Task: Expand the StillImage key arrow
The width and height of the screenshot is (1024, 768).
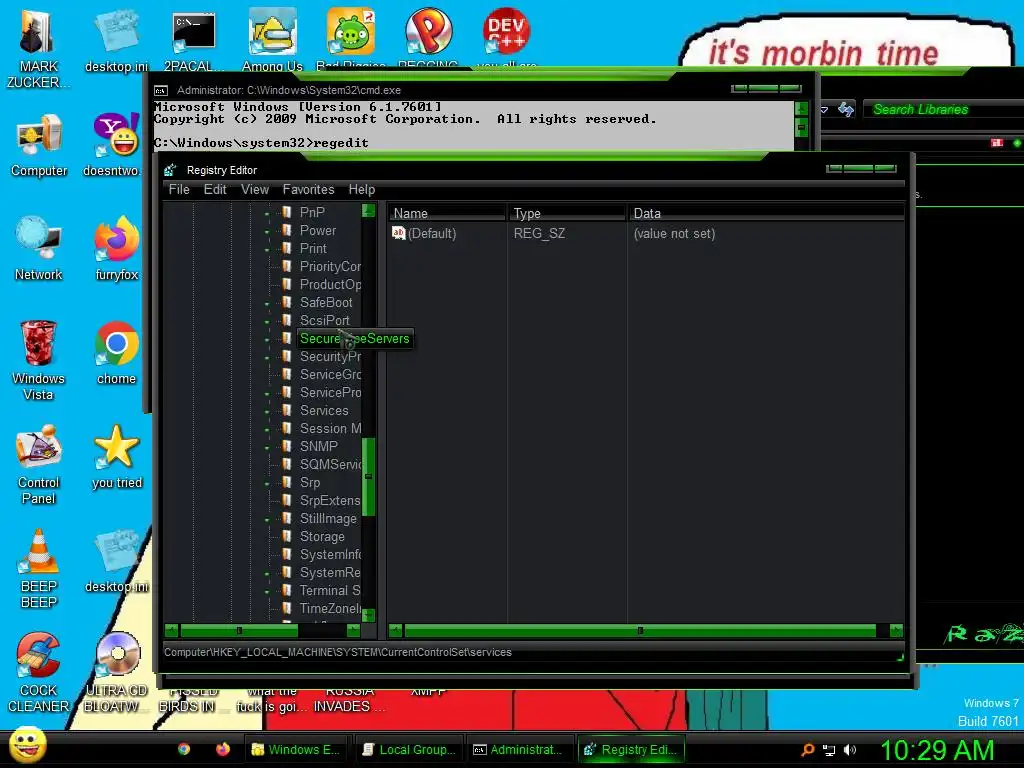Action: 267,520
